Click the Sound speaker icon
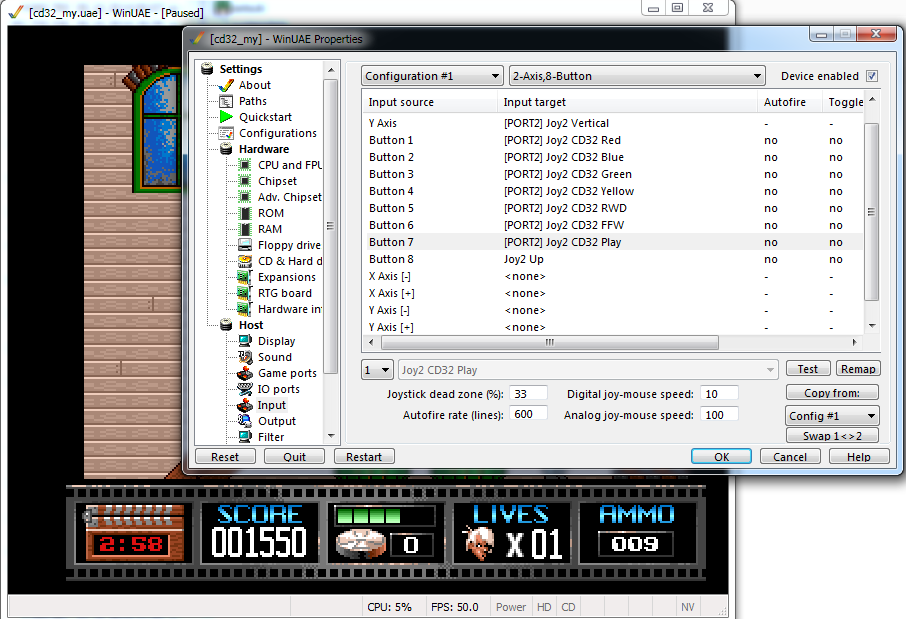Viewport: 906px width, 619px height. tap(245, 357)
